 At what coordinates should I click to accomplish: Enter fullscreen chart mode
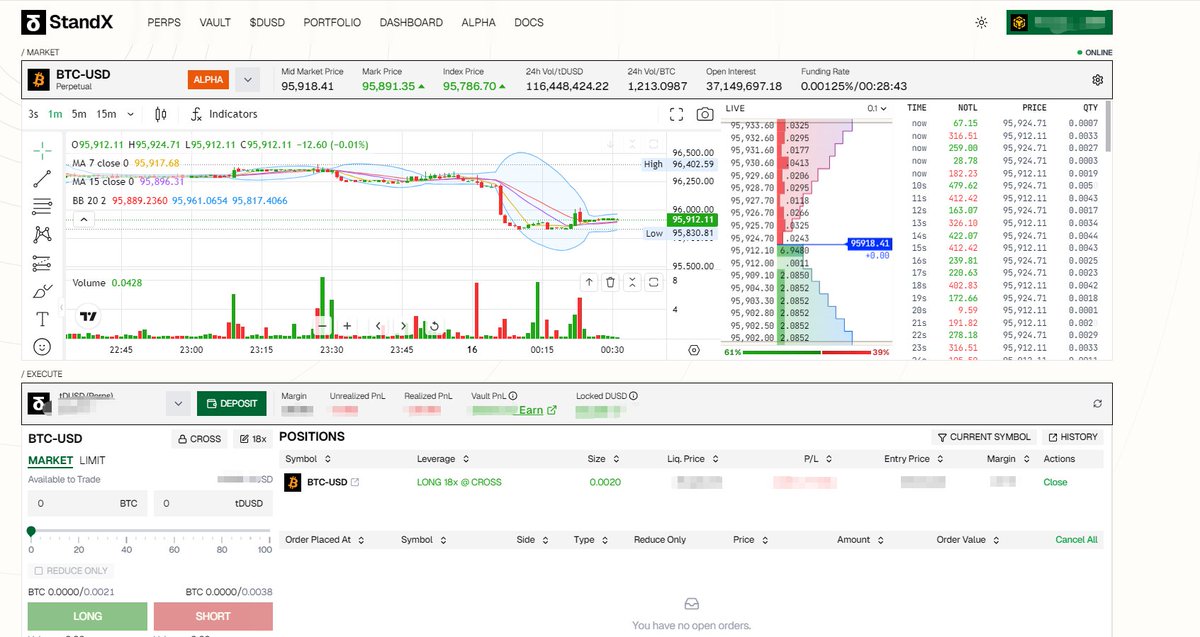677,114
